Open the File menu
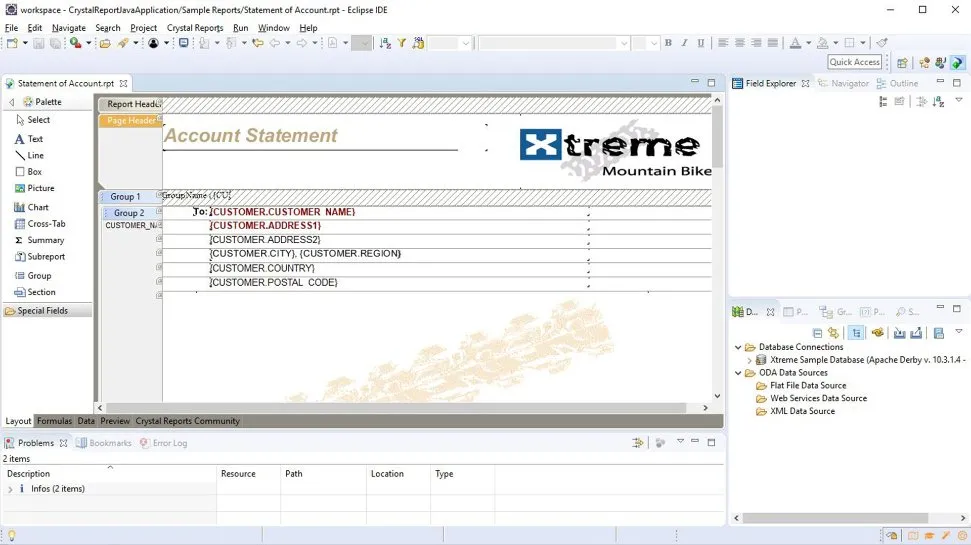The width and height of the screenshot is (971, 545). coord(11,28)
